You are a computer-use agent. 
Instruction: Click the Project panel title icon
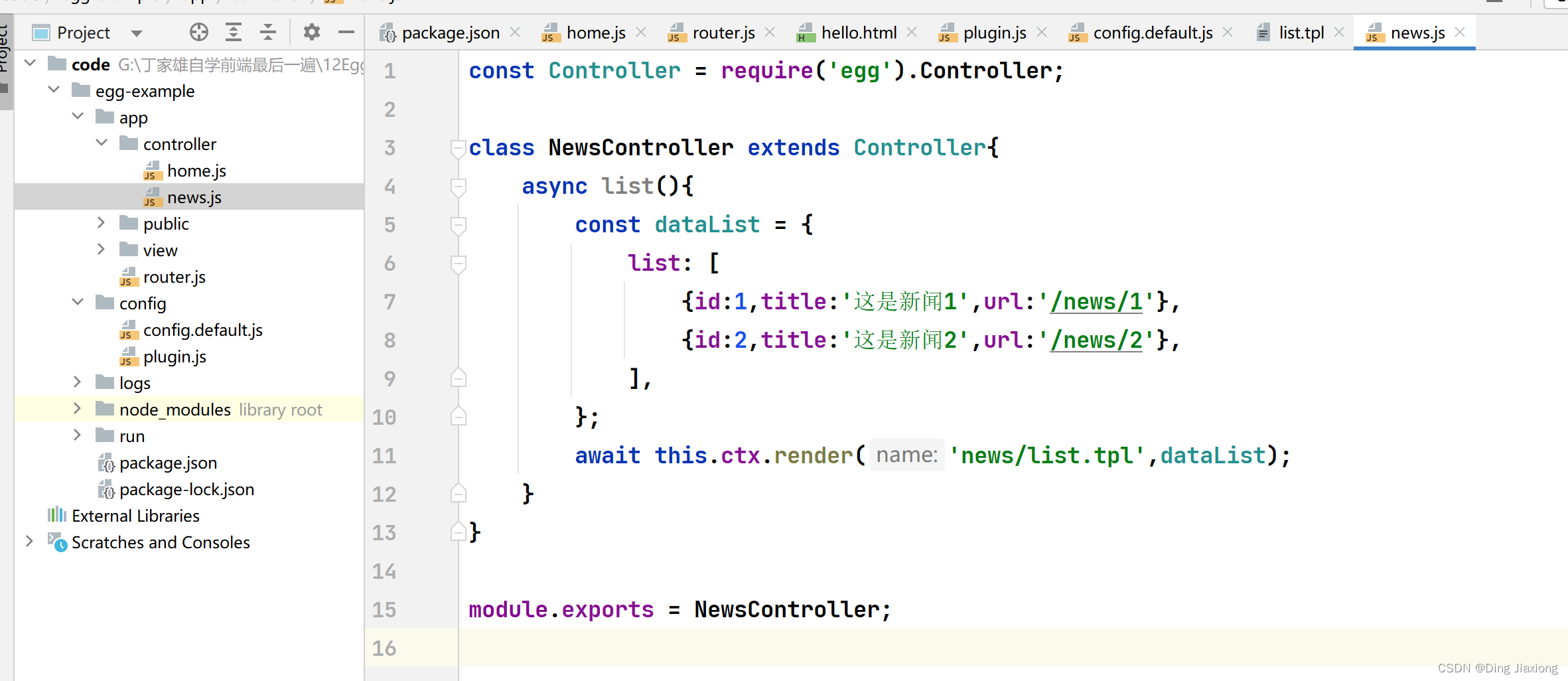[41, 33]
